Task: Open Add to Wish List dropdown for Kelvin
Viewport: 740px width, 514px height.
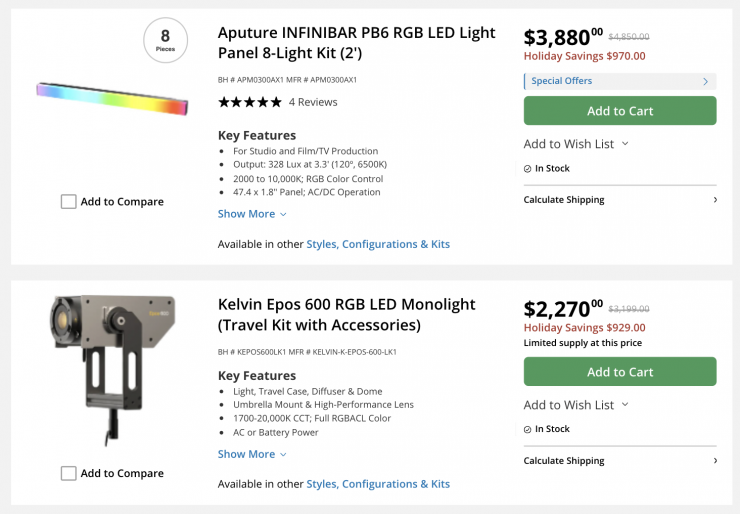Action: 576,405
